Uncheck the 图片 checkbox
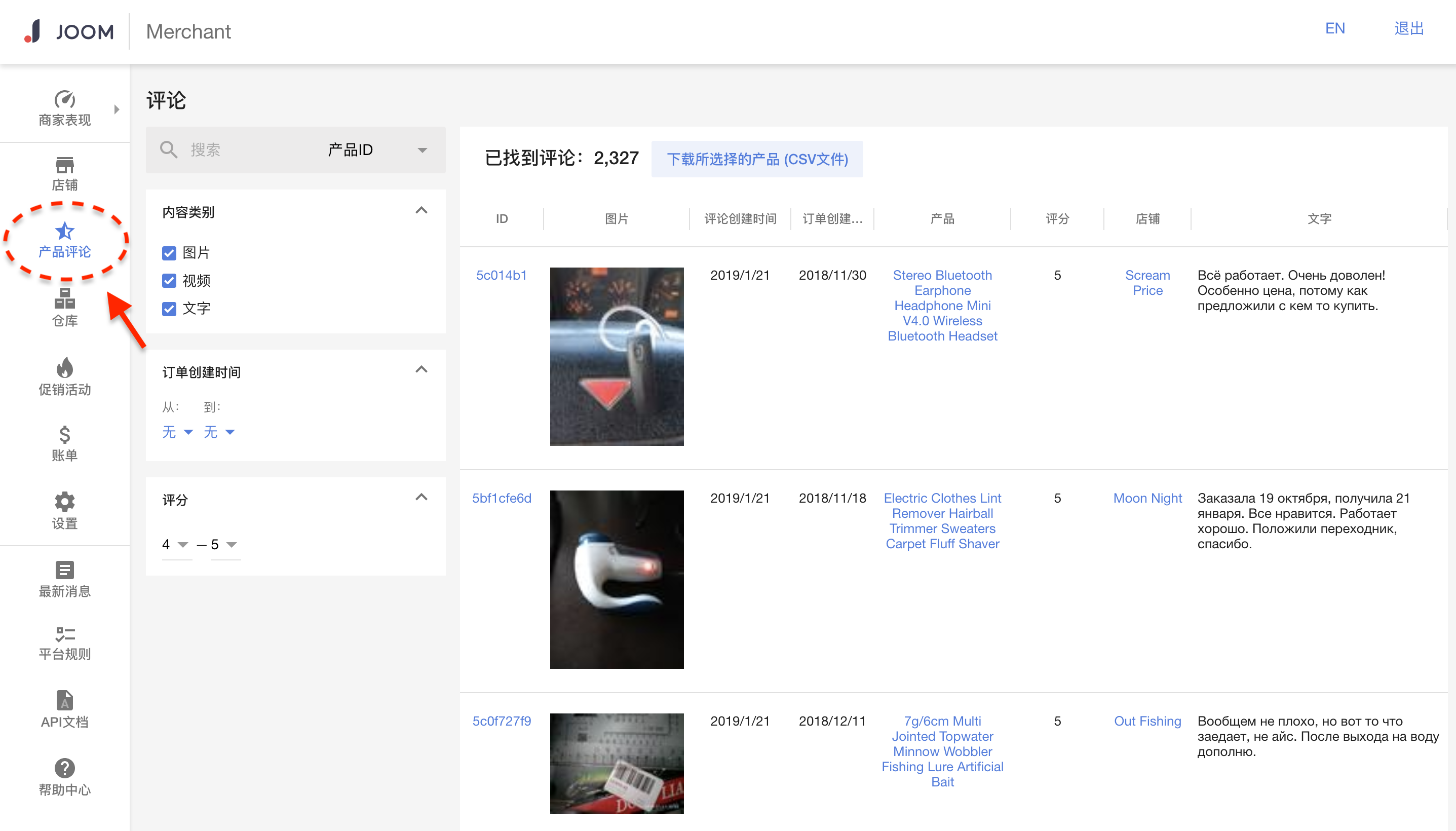 pyautogui.click(x=169, y=253)
